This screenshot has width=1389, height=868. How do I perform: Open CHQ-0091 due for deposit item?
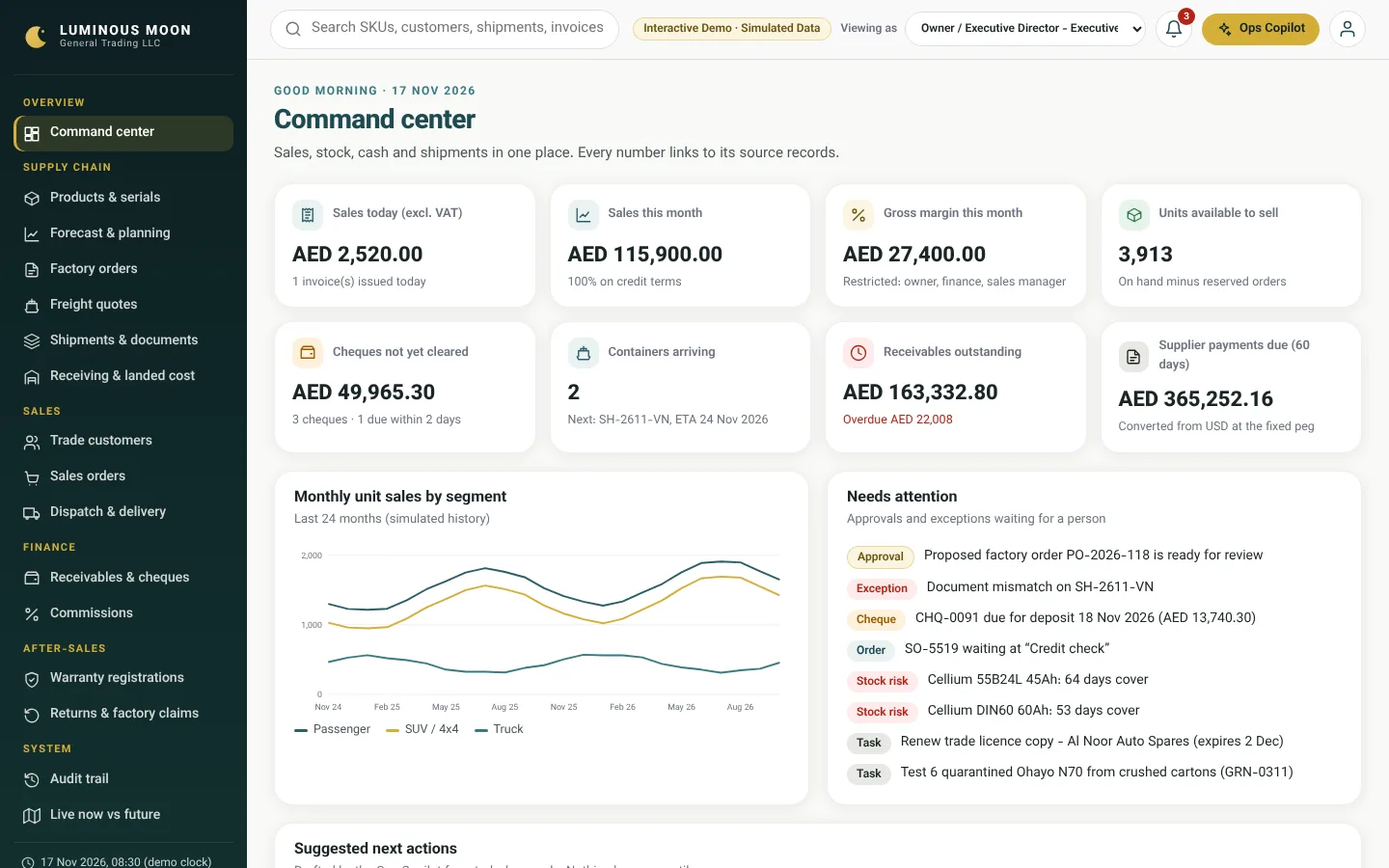coord(1085,618)
